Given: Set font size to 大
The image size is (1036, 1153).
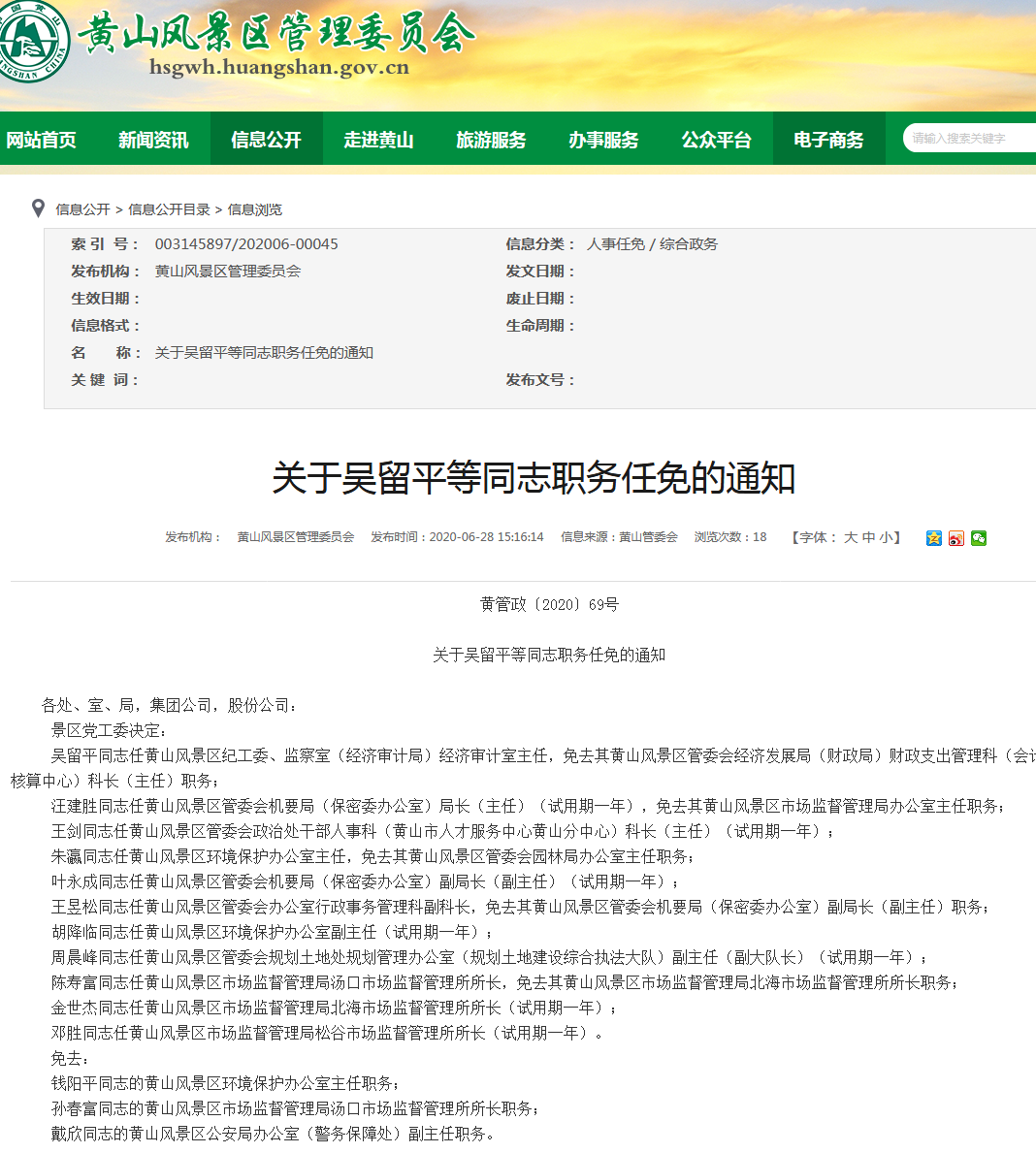Looking at the screenshot, I should (x=851, y=537).
